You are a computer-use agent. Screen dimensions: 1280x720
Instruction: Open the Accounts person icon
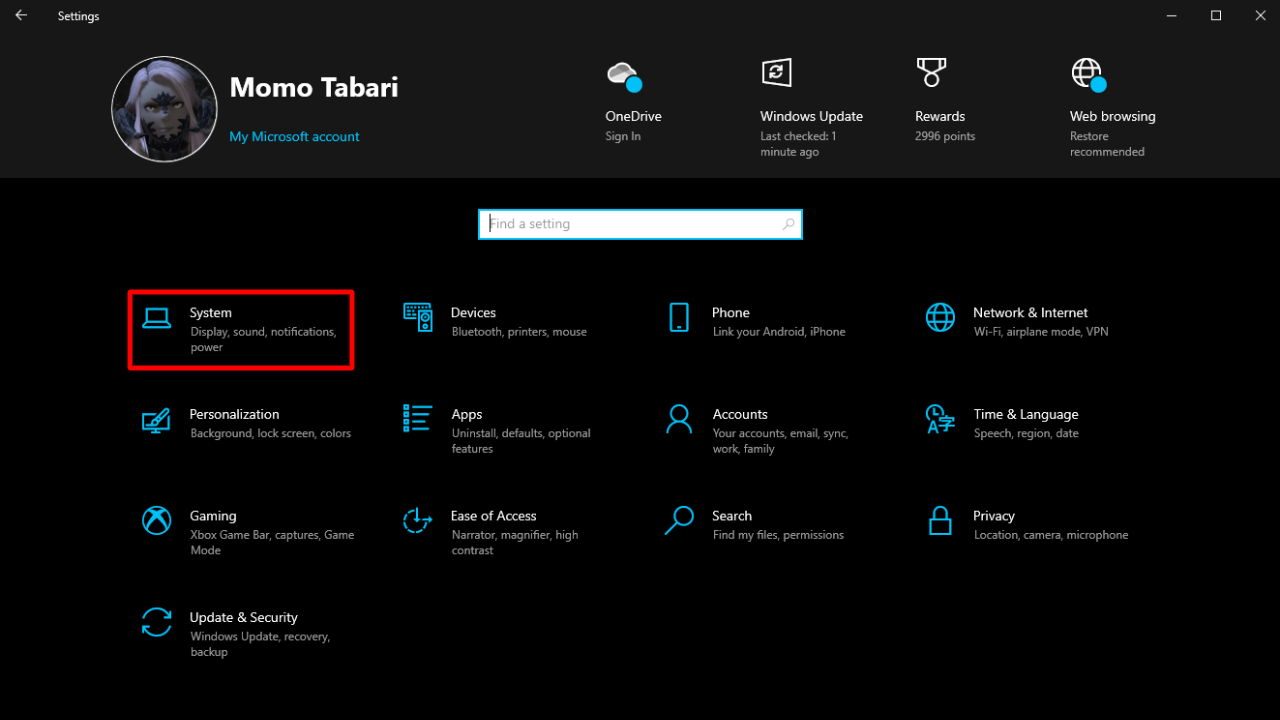coord(679,419)
